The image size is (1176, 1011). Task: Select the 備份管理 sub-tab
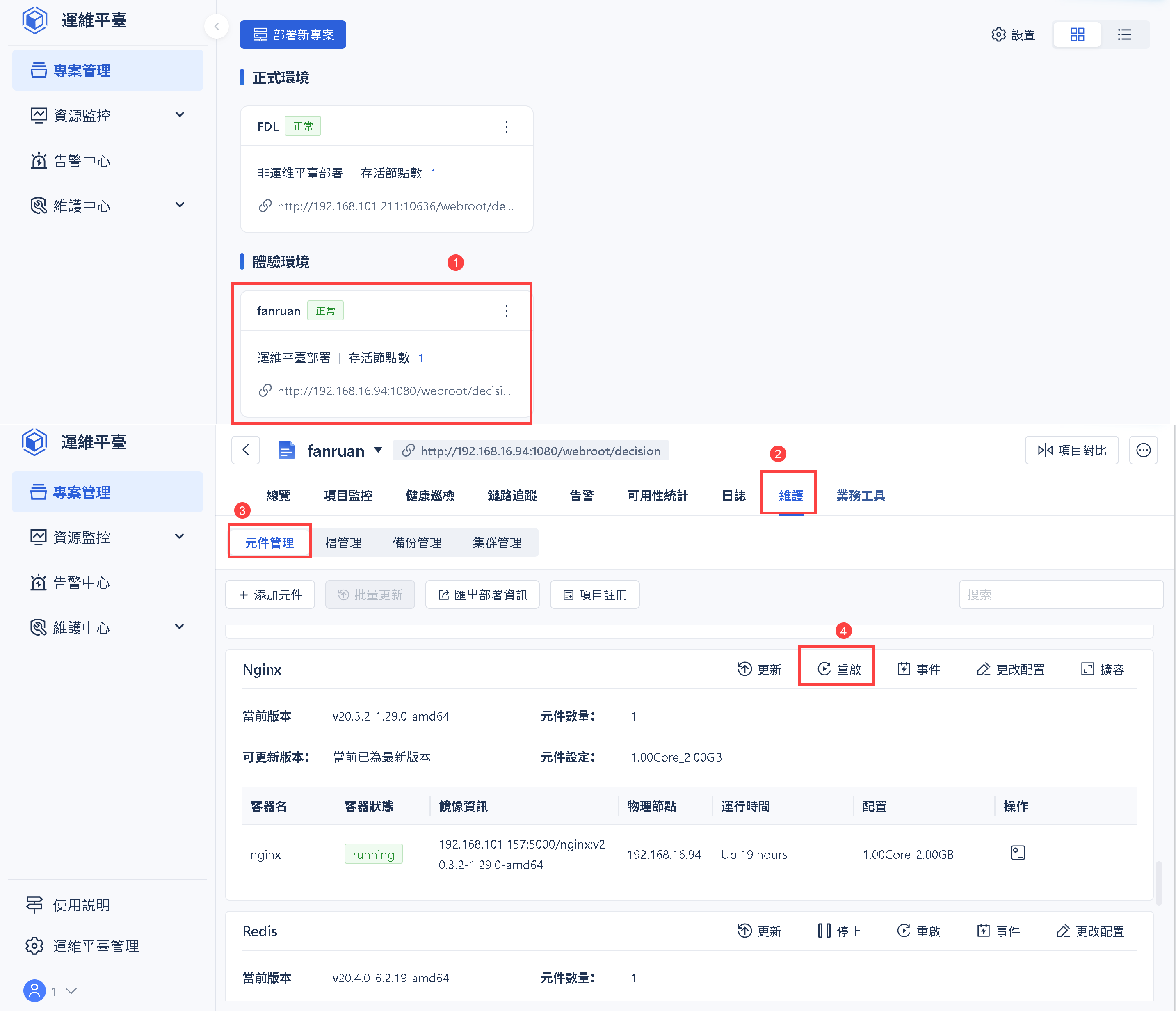pos(417,543)
